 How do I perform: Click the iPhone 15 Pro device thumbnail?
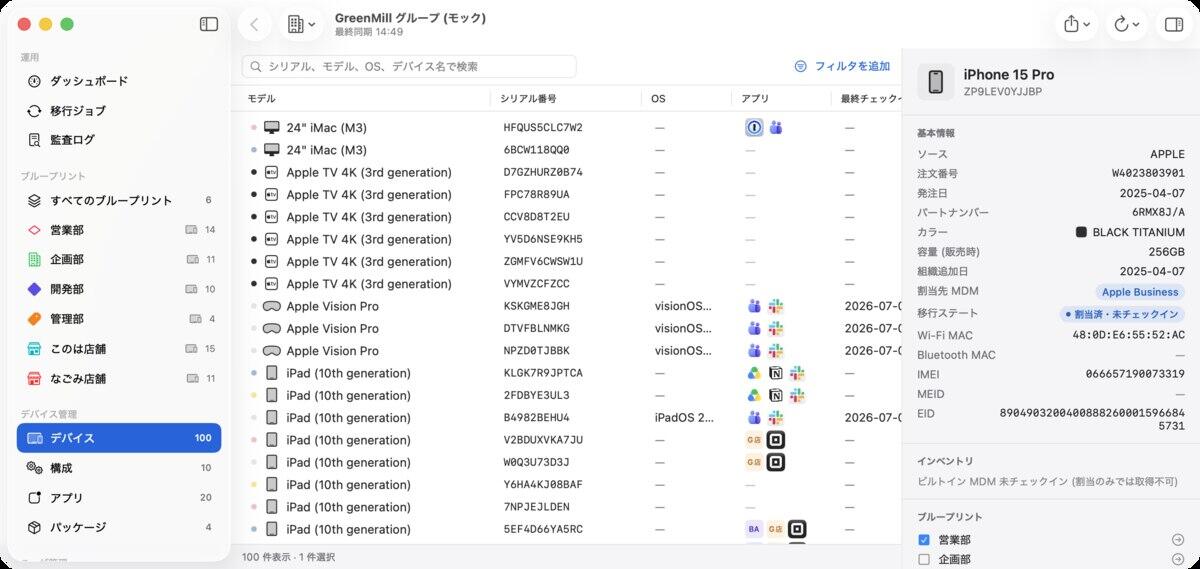[x=935, y=82]
